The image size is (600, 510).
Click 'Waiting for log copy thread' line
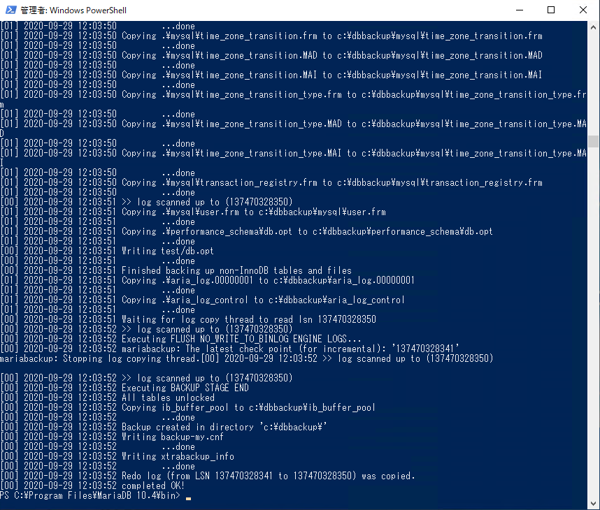(188, 320)
